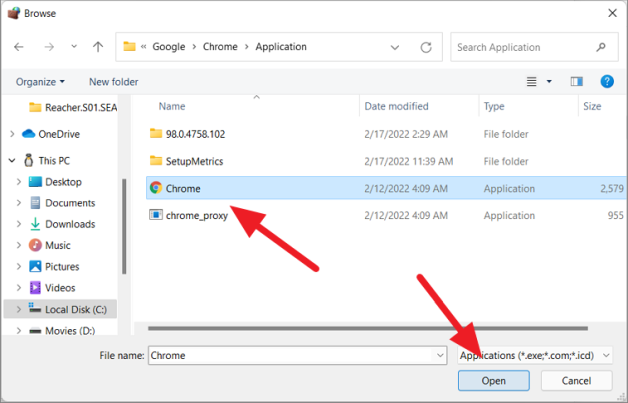Click the search magnifier icon

tap(600, 47)
